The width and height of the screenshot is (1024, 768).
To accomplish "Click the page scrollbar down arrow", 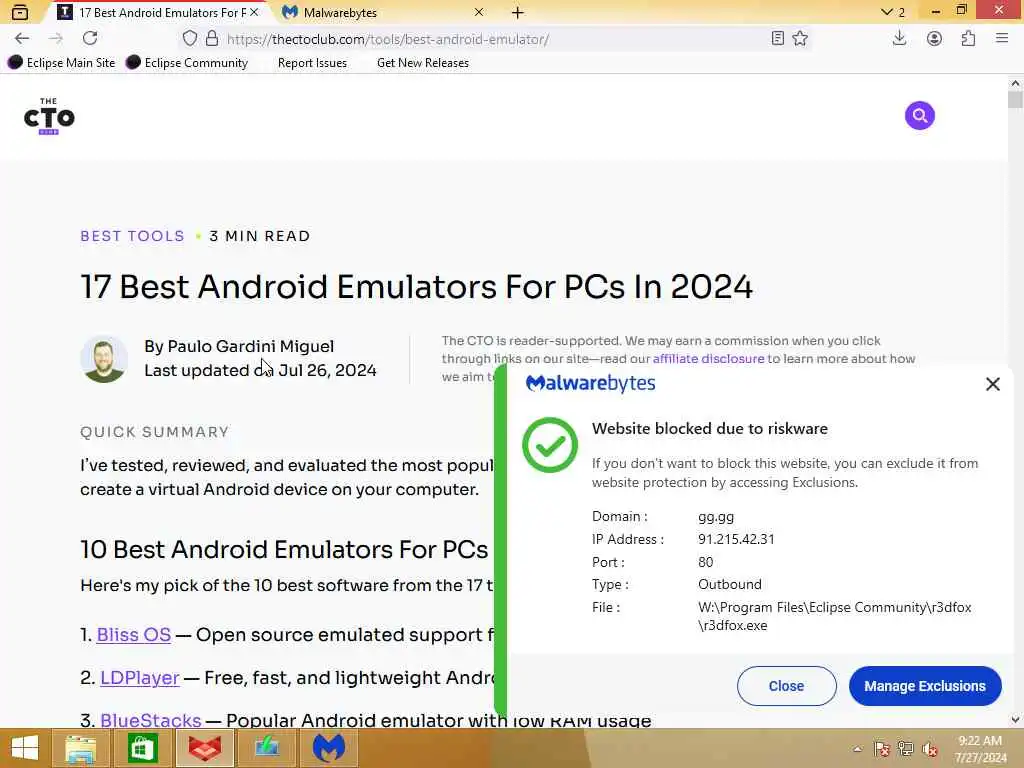I will click(x=1015, y=720).
